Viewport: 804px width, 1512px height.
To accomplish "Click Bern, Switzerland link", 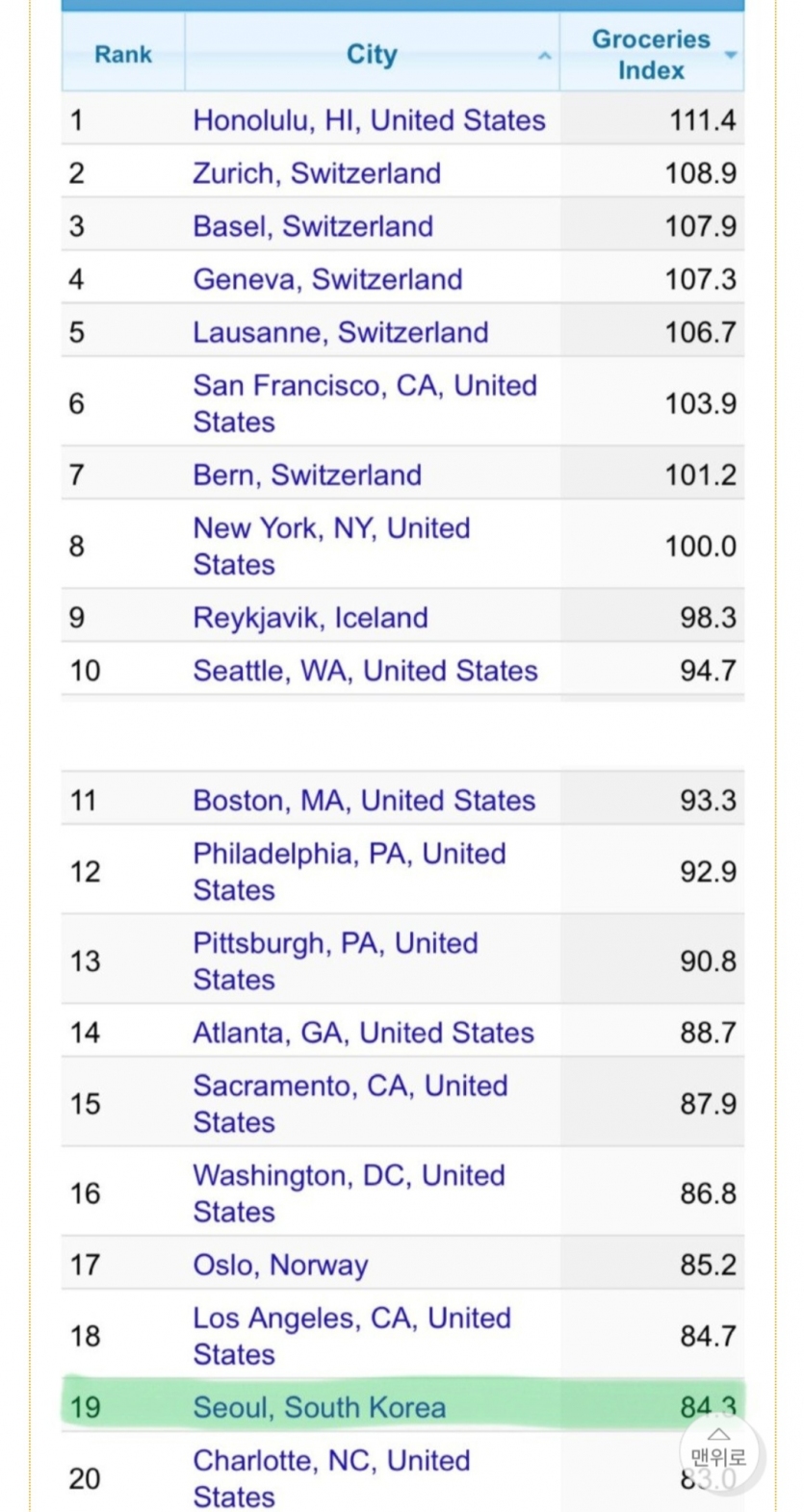I will click(307, 474).
